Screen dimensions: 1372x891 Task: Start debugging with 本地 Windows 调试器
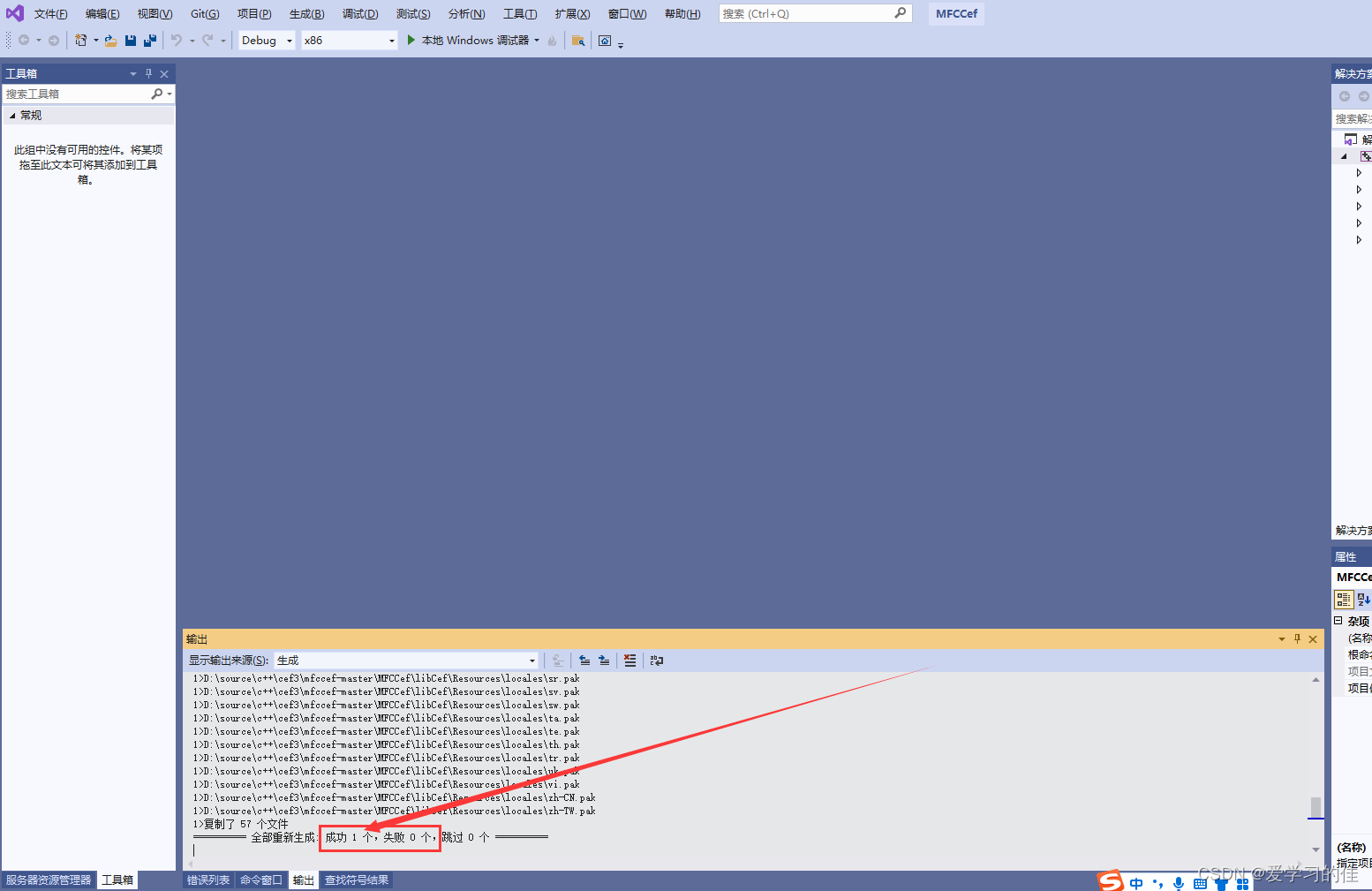(467, 40)
